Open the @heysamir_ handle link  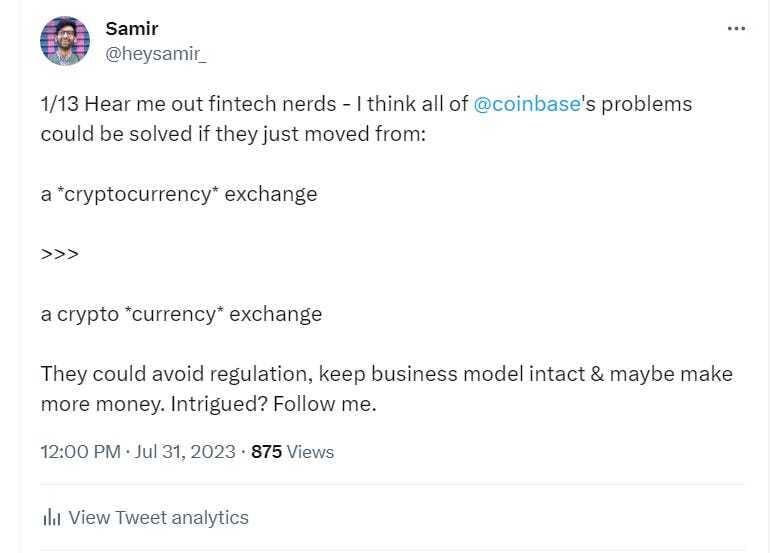[156, 54]
